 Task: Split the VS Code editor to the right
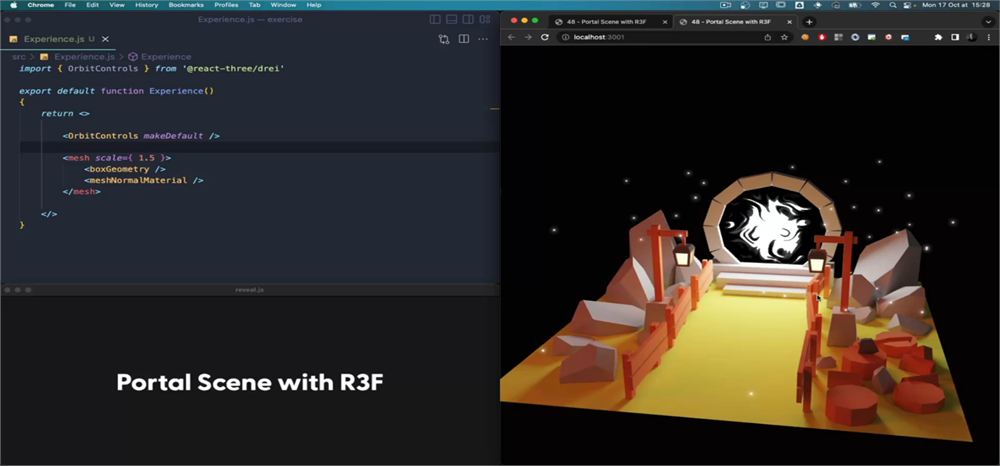coord(464,39)
